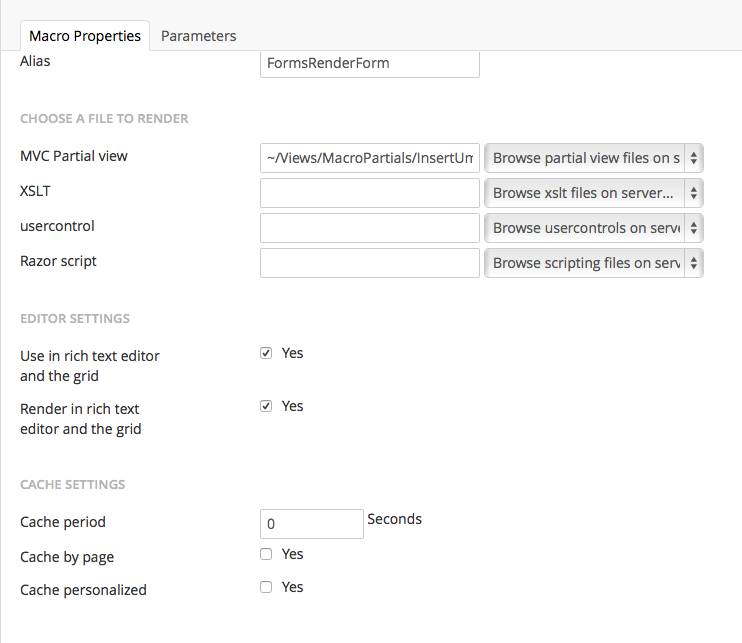Click the XSLT label
742x643 pixels.
click(x=35, y=191)
